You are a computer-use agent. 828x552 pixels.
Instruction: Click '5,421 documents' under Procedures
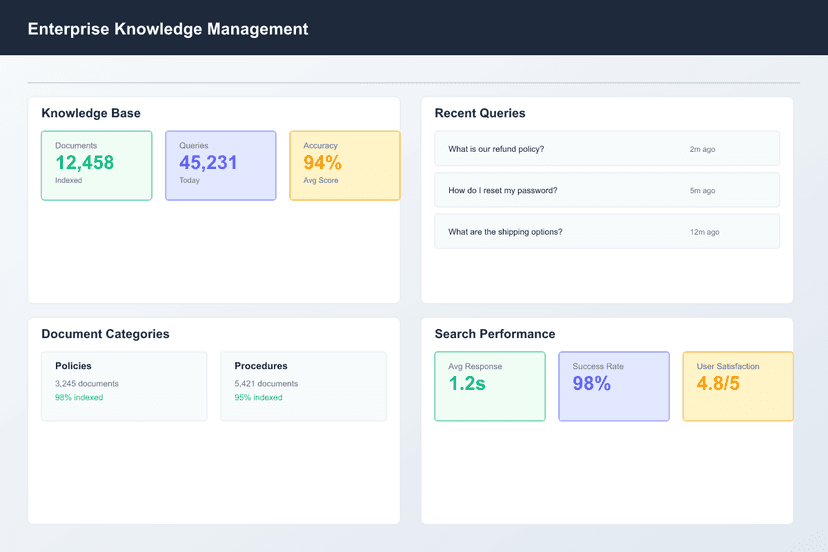tap(266, 383)
